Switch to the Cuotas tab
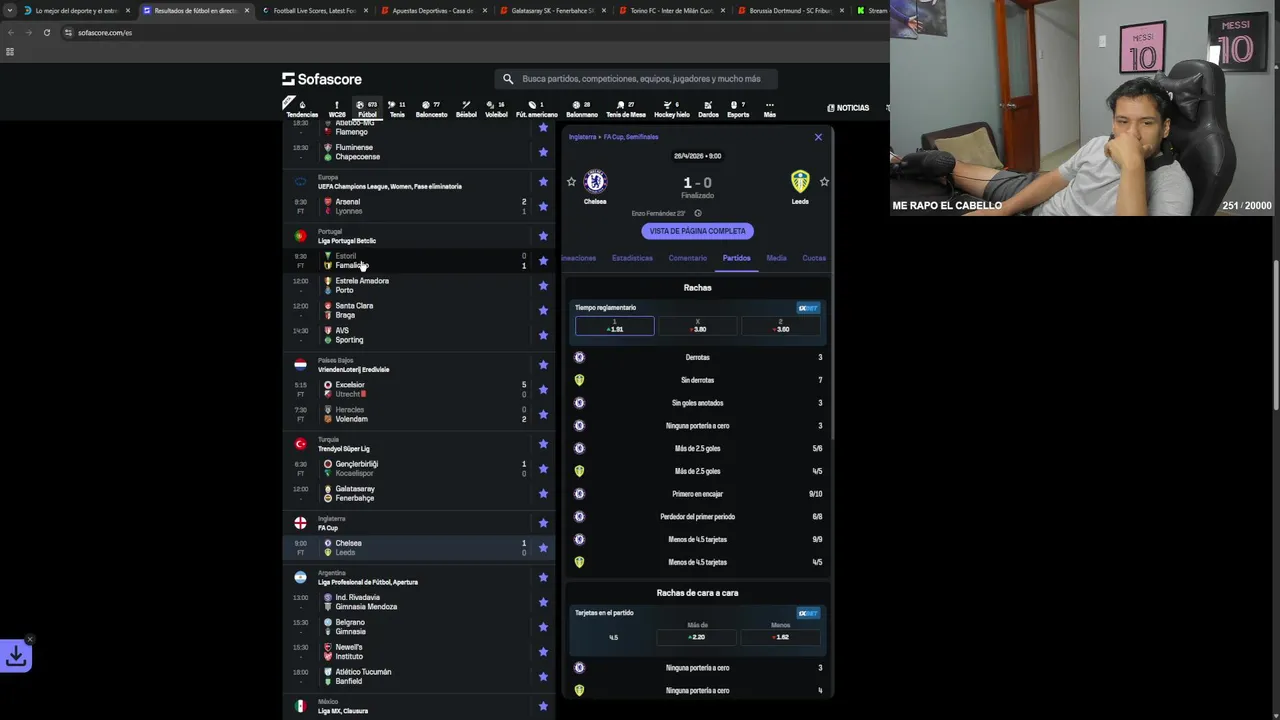This screenshot has width=1280, height=720. point(814,258)
